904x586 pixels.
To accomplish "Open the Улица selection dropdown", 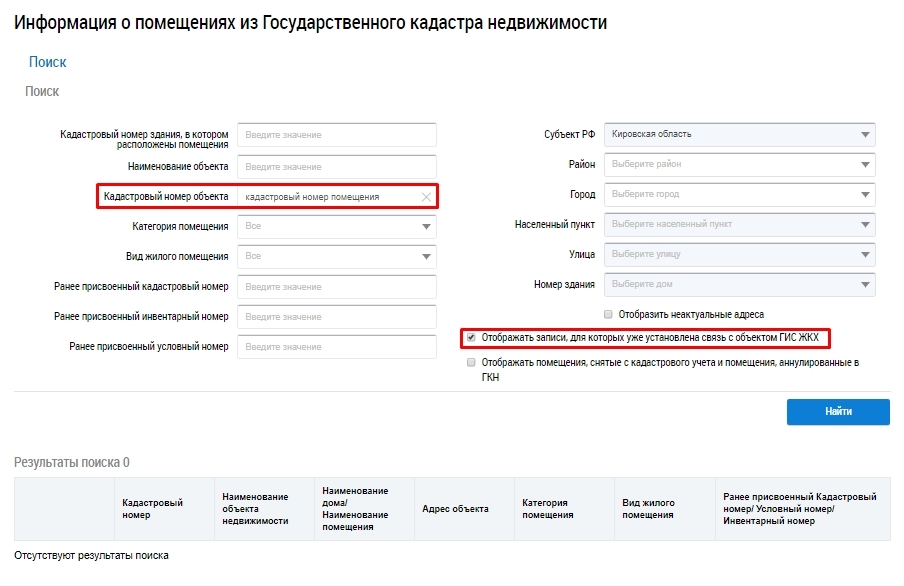I will (x=739, y=255).
